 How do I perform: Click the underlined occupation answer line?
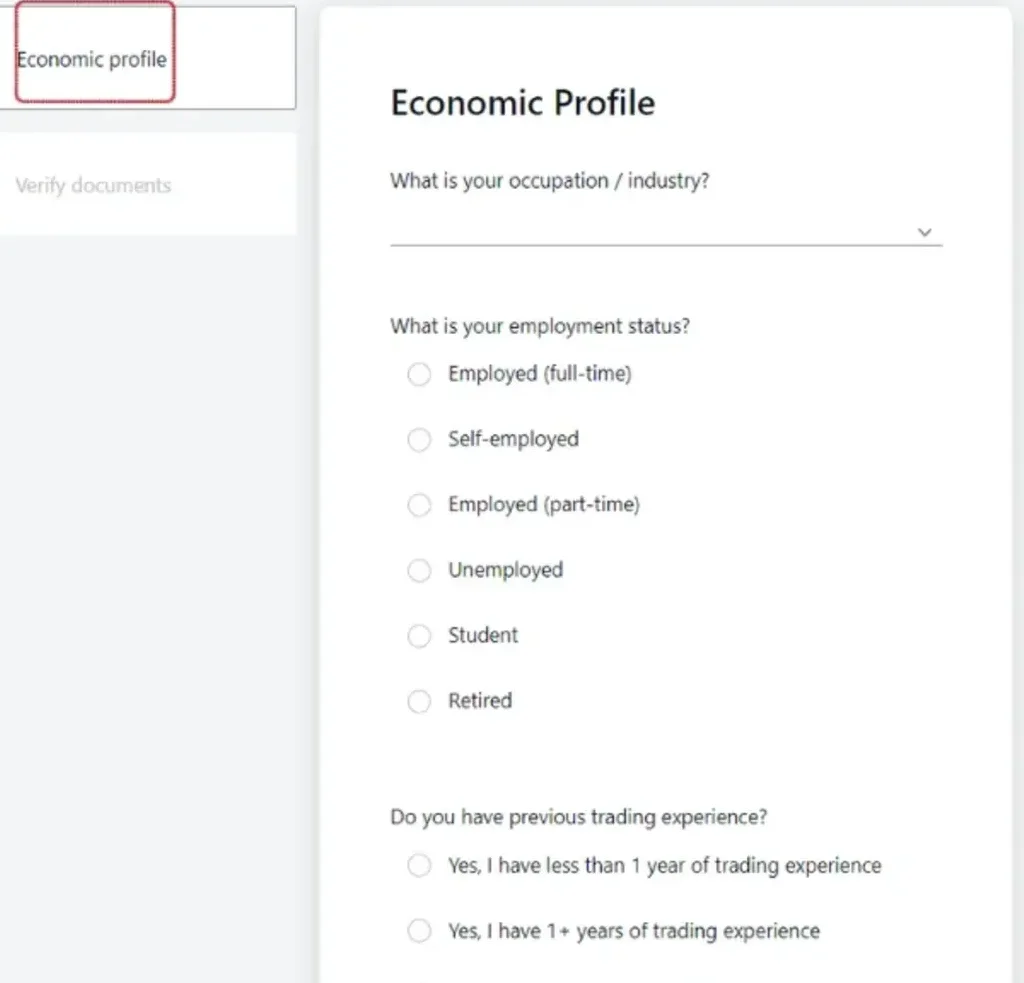pos(660,241)
